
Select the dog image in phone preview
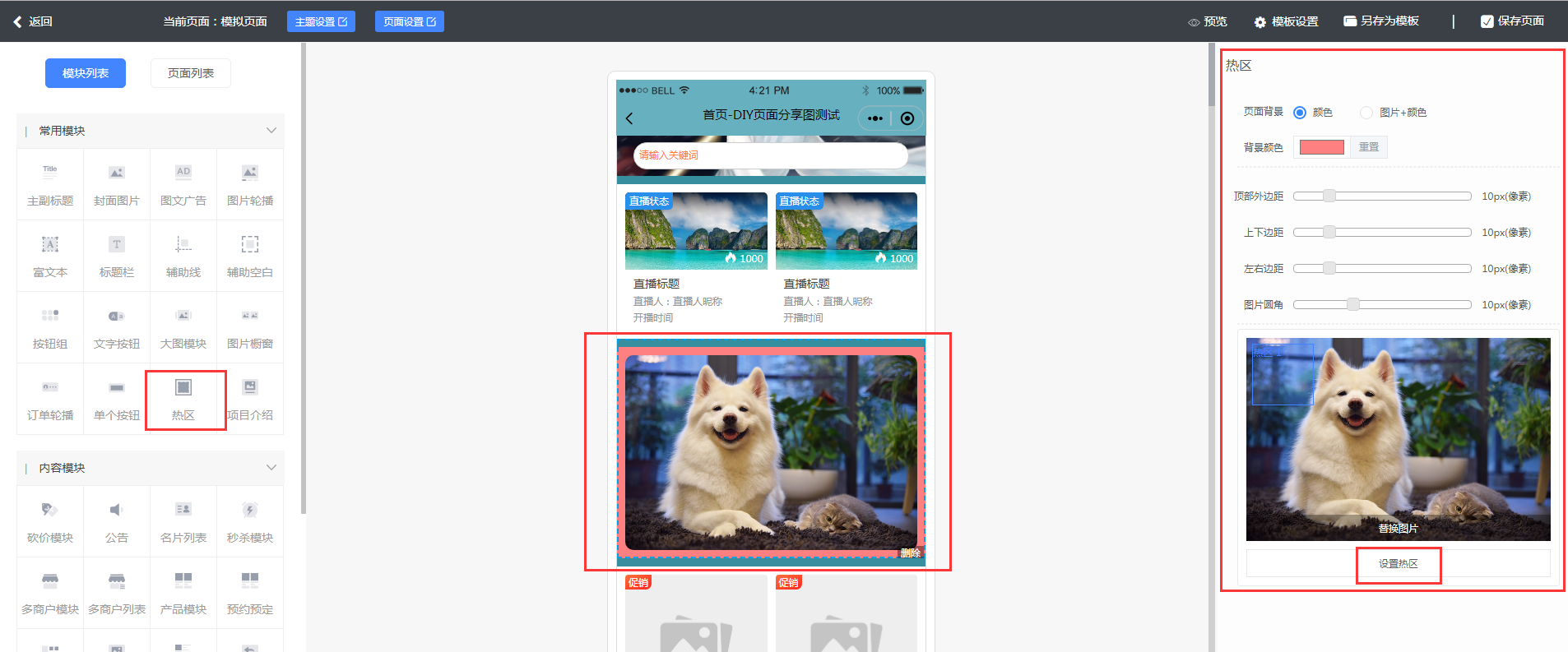point(771,452)
